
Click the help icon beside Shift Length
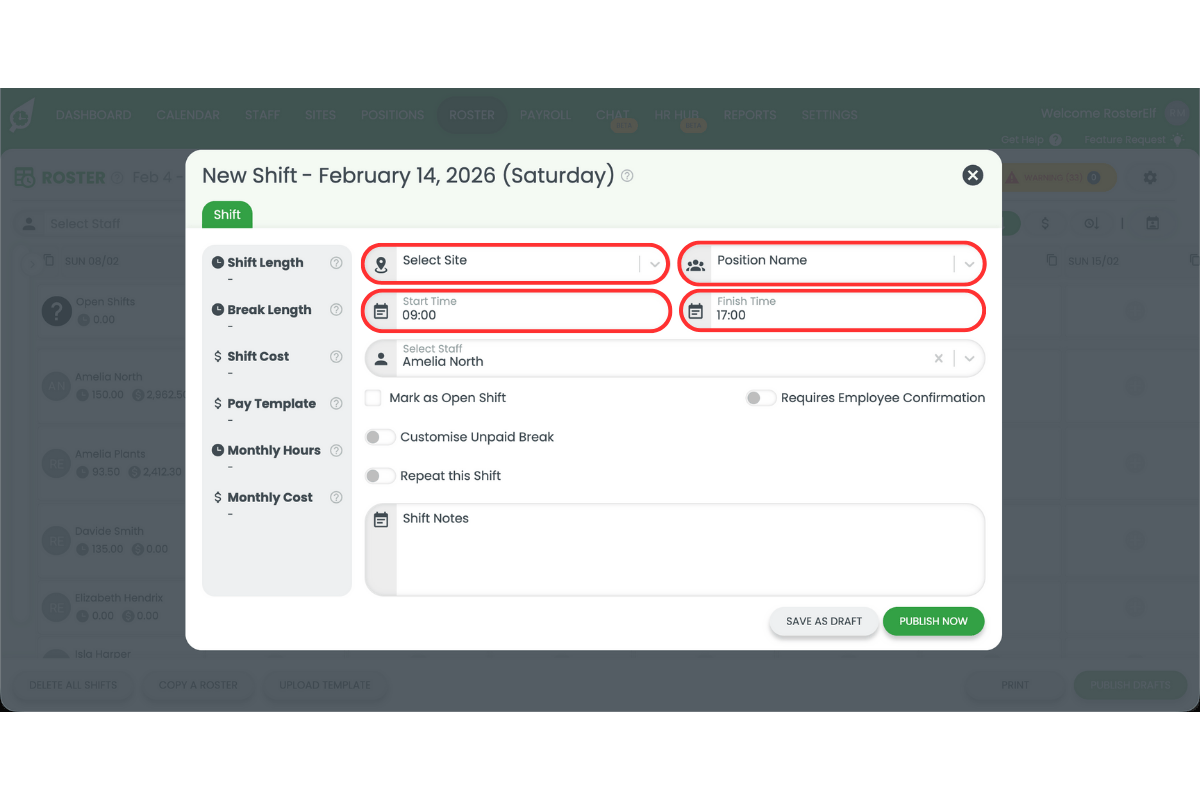[336, 263]
